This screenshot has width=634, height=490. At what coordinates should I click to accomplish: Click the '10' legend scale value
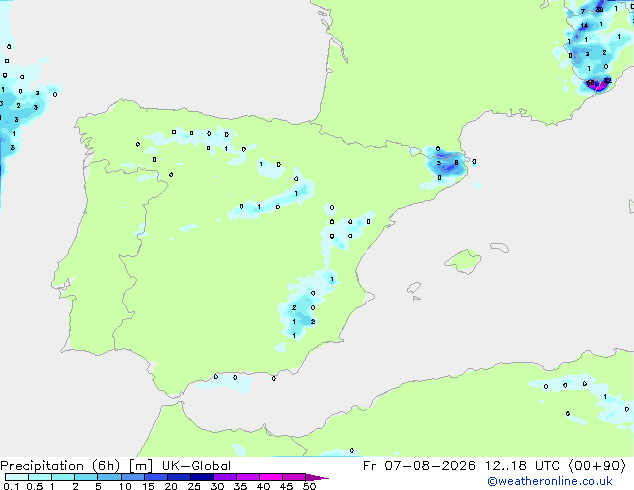coord(125,486)
